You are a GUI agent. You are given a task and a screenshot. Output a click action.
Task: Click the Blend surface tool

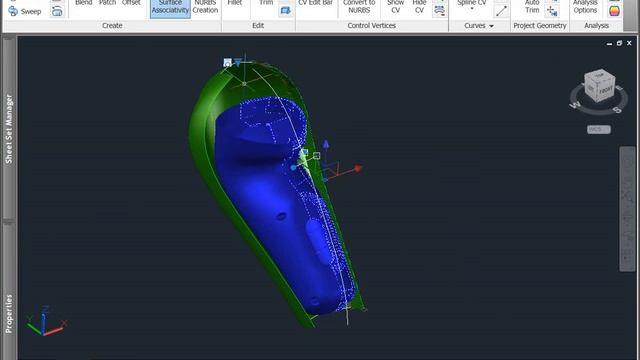coord(84,3)
